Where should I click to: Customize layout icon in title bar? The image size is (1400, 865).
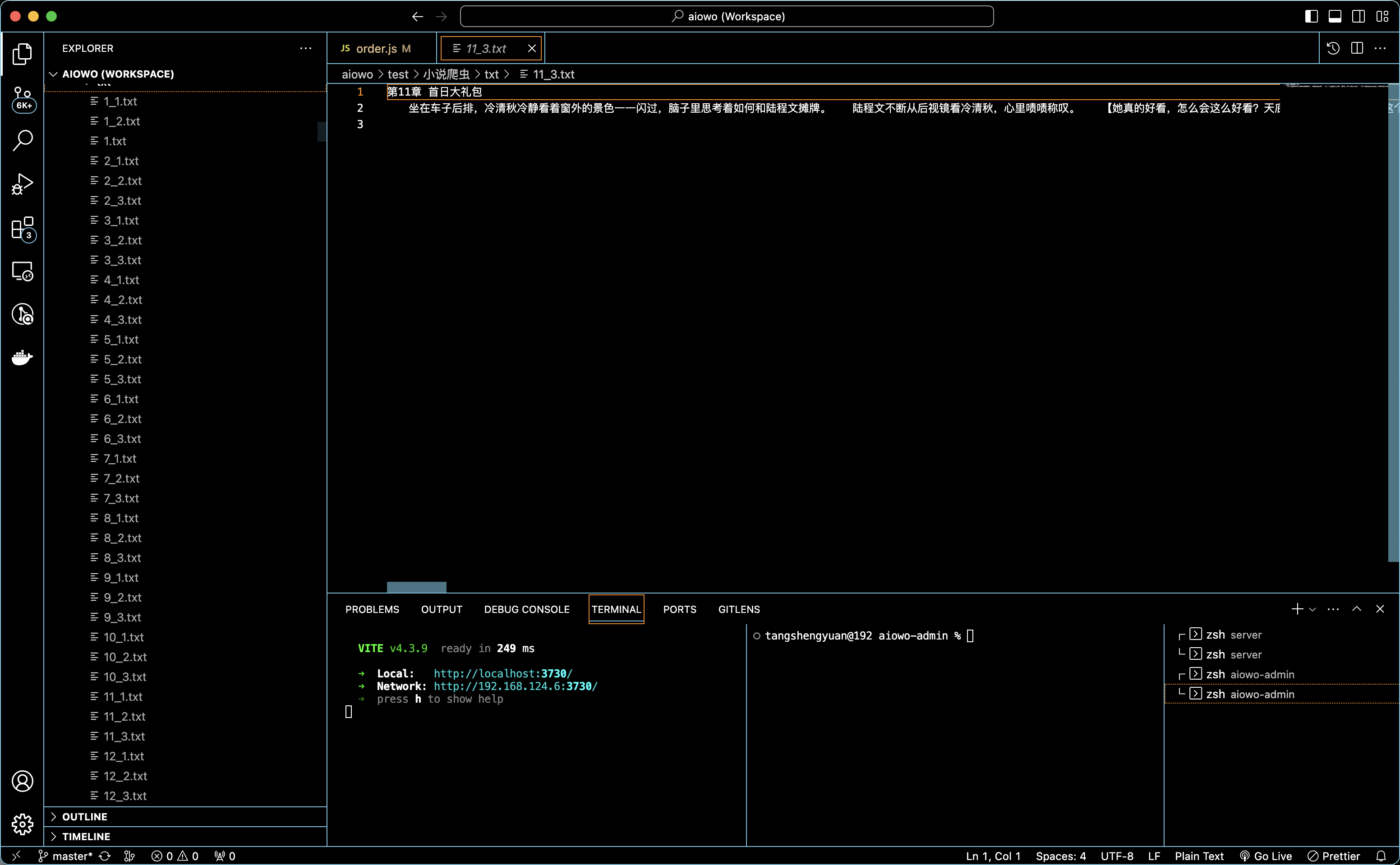[x=1382, y=17]
